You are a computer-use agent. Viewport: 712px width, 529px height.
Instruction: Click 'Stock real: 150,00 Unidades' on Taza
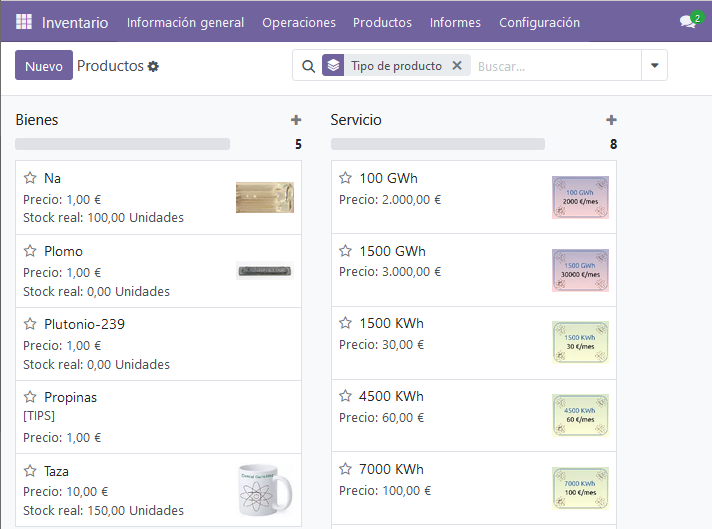point(104,510)
